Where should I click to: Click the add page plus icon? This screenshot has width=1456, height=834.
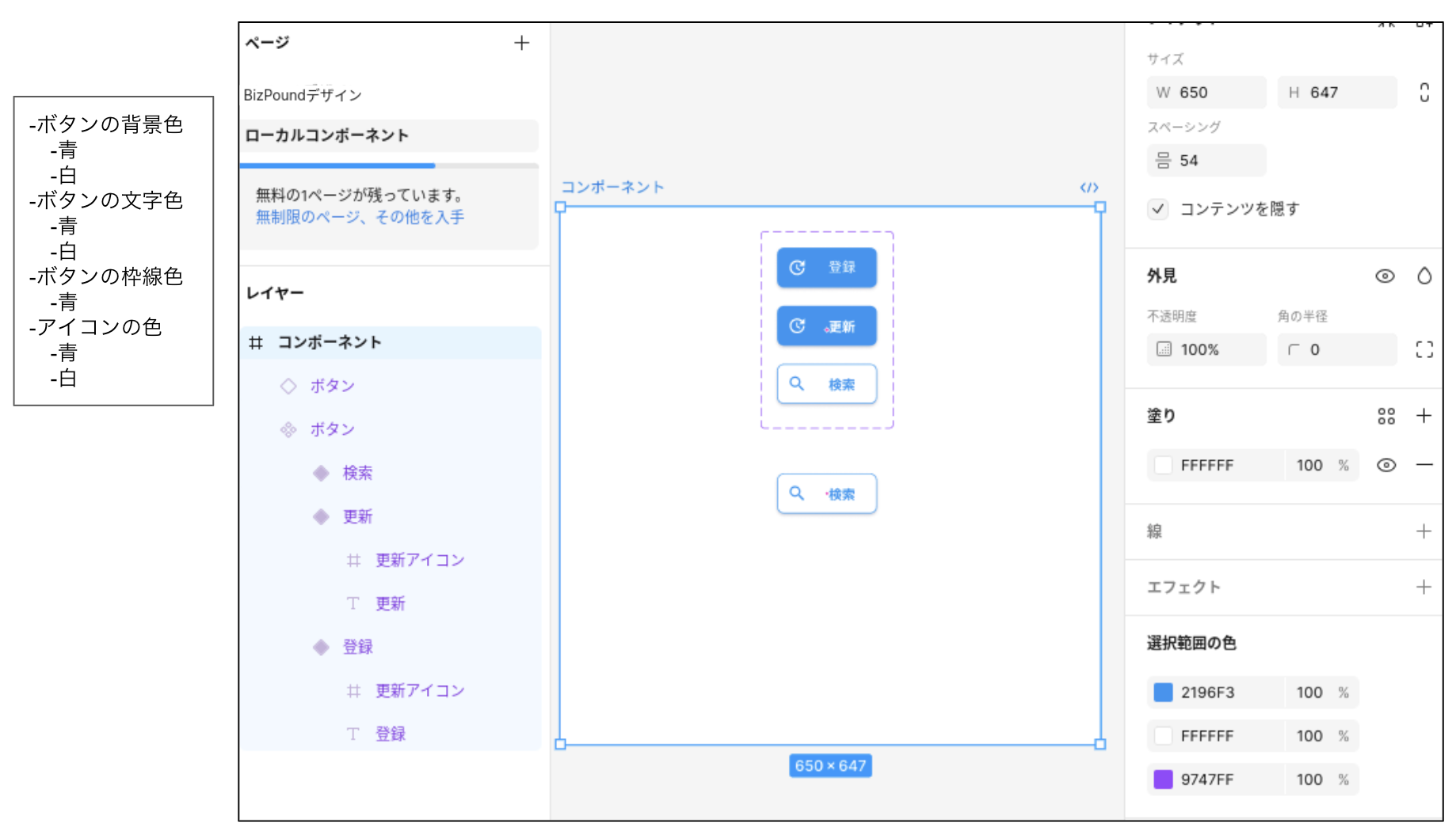point(521,43)
